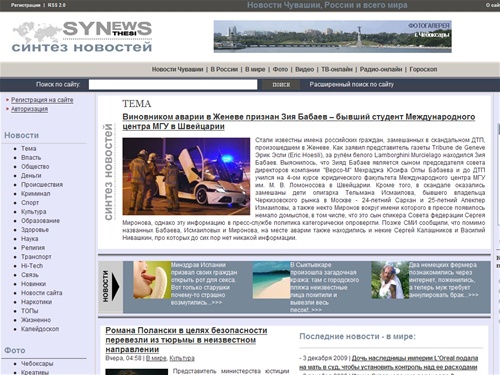Select Общество category in sidebar

point(35,166)
